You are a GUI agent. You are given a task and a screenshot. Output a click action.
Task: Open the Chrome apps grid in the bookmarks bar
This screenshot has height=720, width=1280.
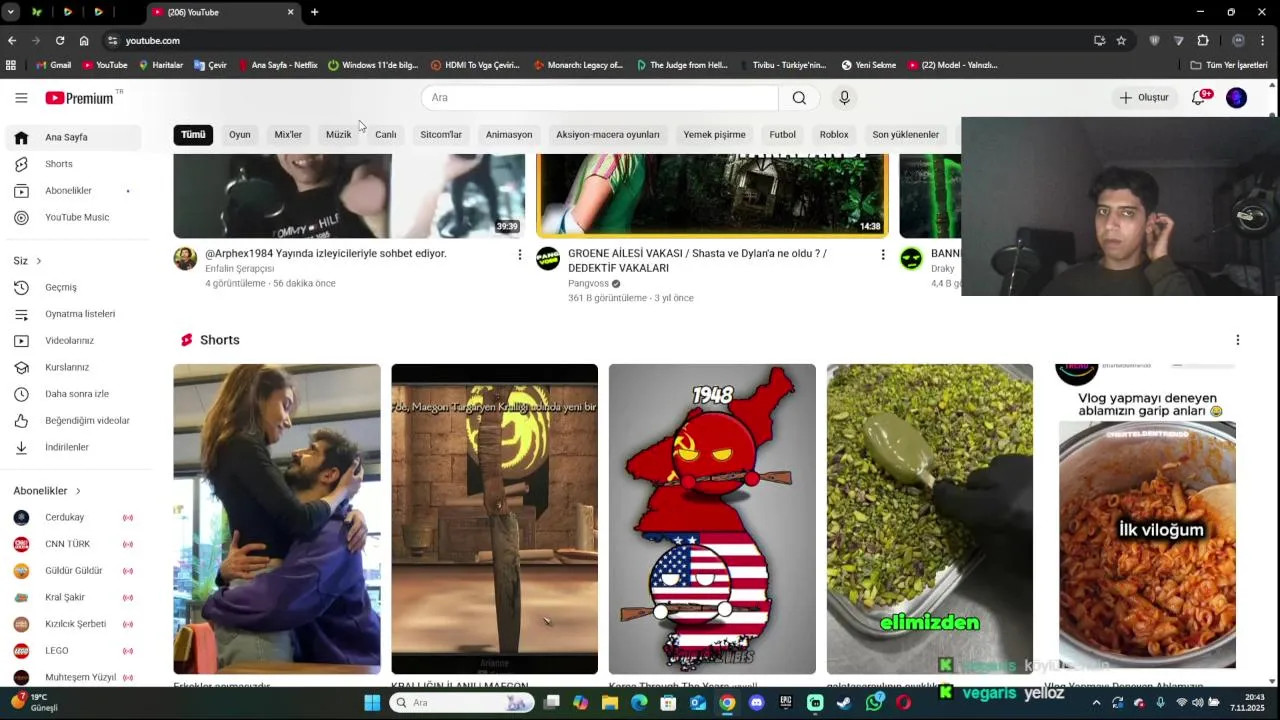point(11,65)
